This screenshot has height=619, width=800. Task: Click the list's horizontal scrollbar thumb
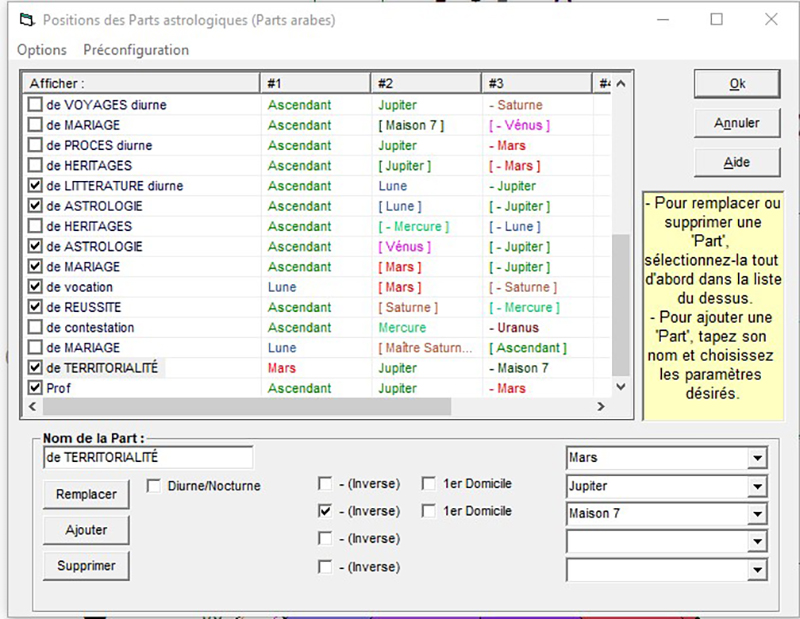[247, 406]
